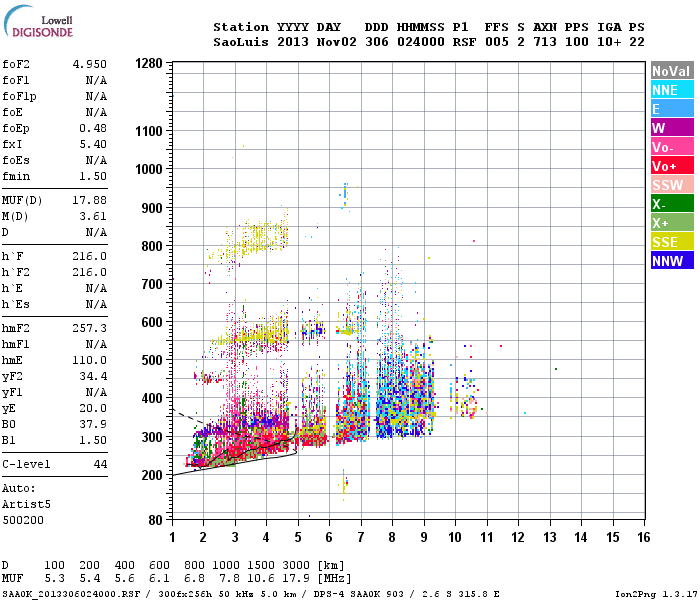The width and height of the screenshot is (700, 600).
Task: Click the foEs N/A value
Action: pyautogui.click(x=96, y=160)
